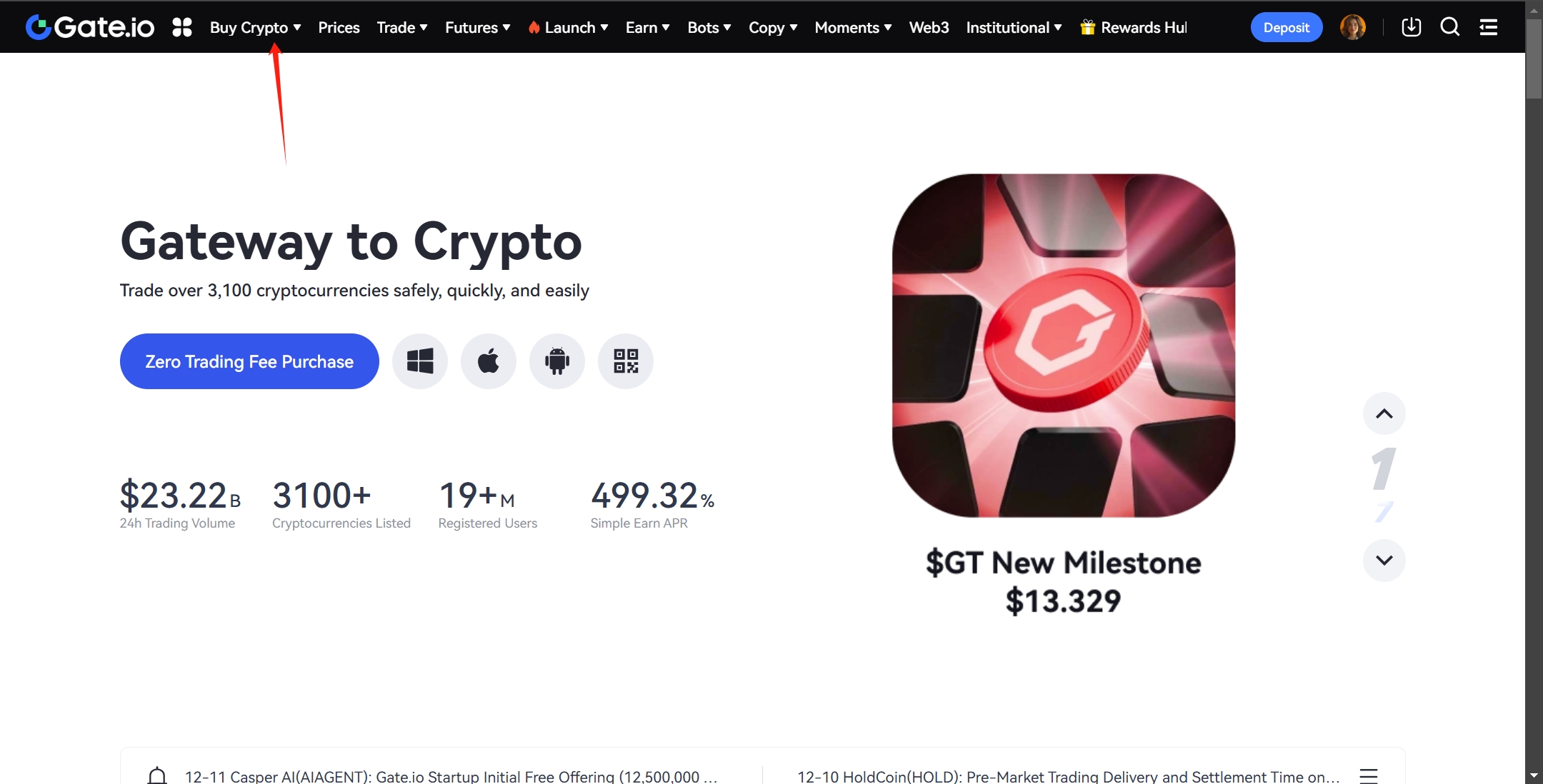Open the Prices page

pos(339,27)
